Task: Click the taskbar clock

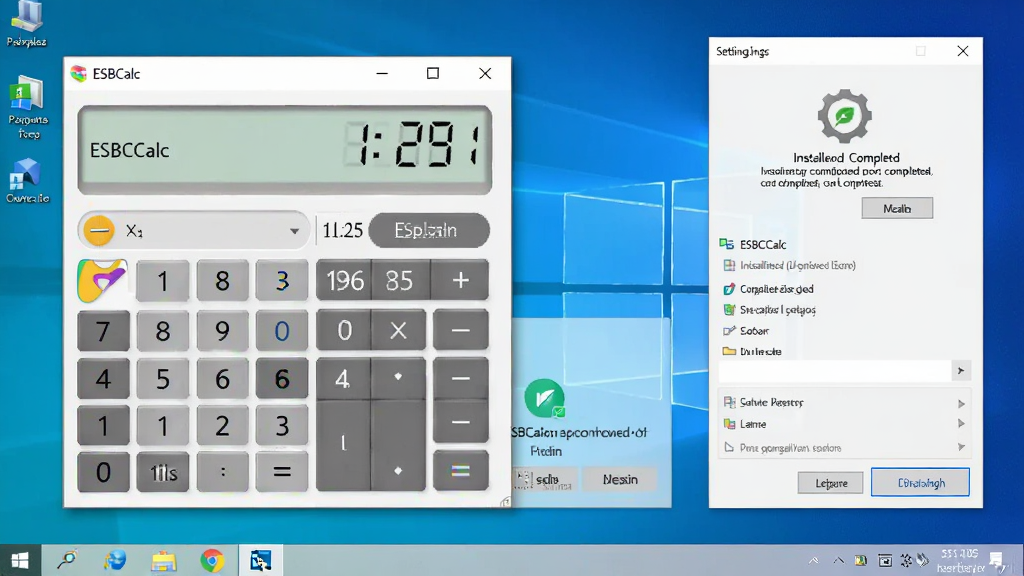Action: [960, 560]
